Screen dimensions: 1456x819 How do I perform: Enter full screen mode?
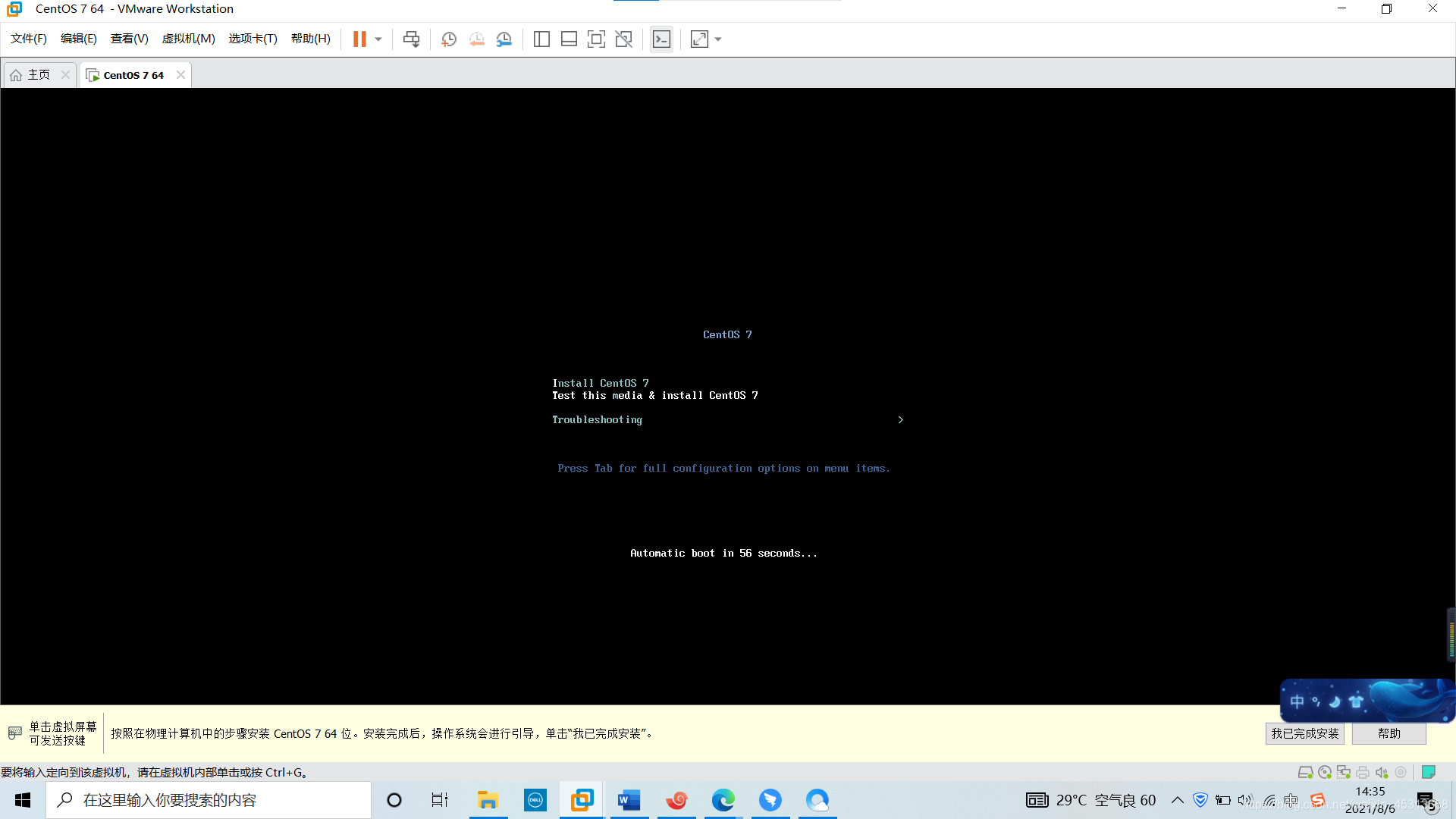coord(596,39)
